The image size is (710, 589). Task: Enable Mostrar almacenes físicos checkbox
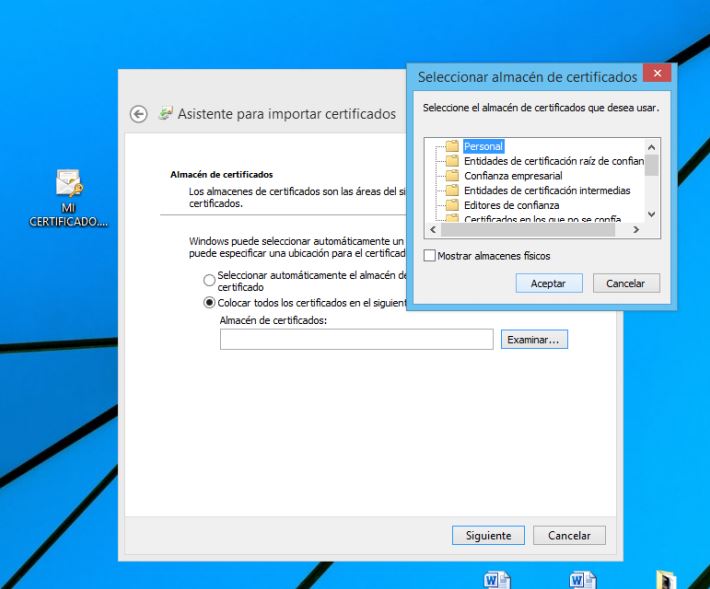[430, 255]
